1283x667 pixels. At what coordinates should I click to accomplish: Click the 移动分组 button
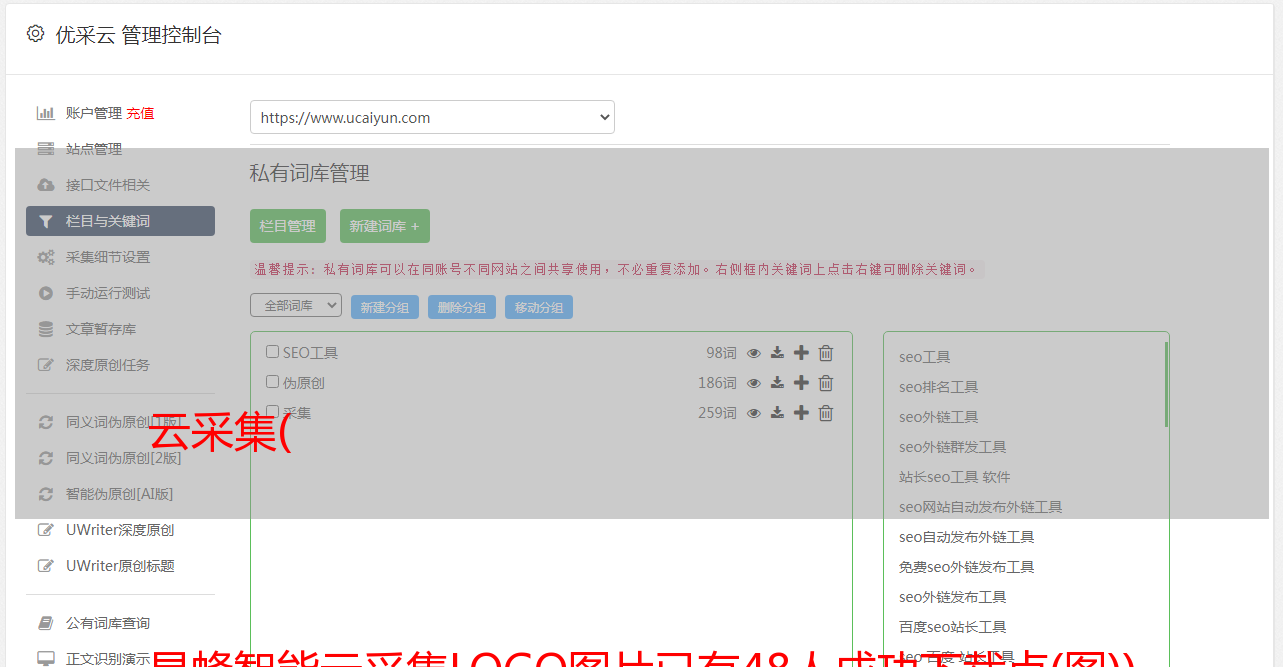[539, 307]
